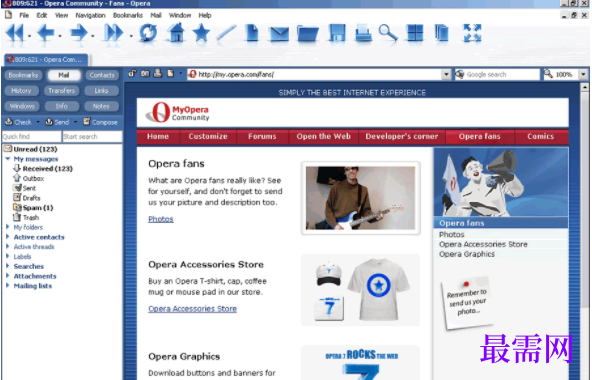Click the author mode page icon

pos(171,74)
